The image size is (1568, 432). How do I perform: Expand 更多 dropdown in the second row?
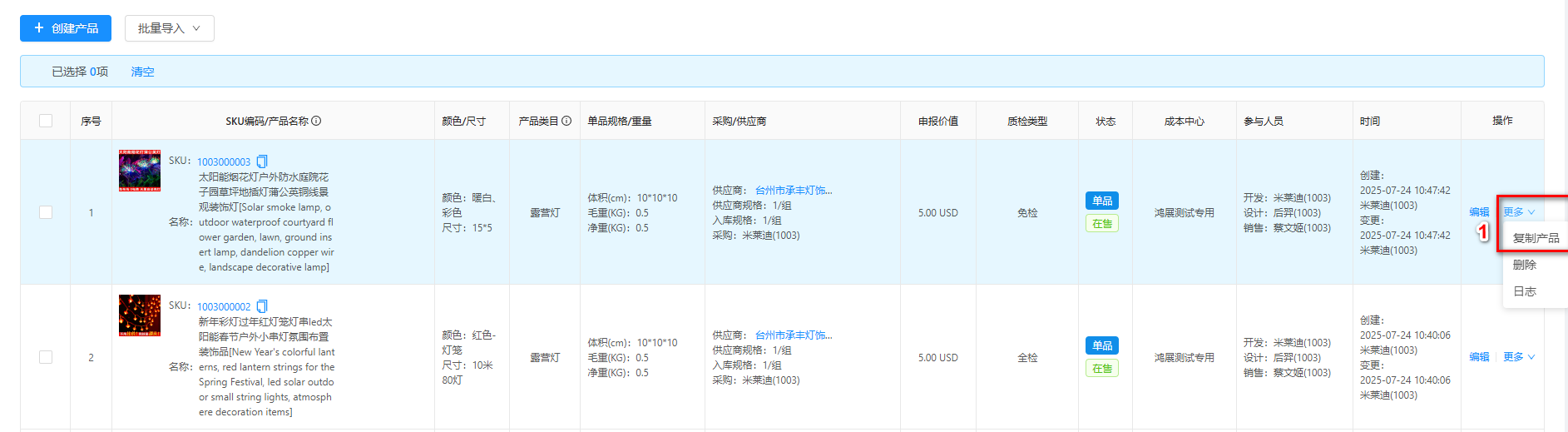[x=1518, y=357]
